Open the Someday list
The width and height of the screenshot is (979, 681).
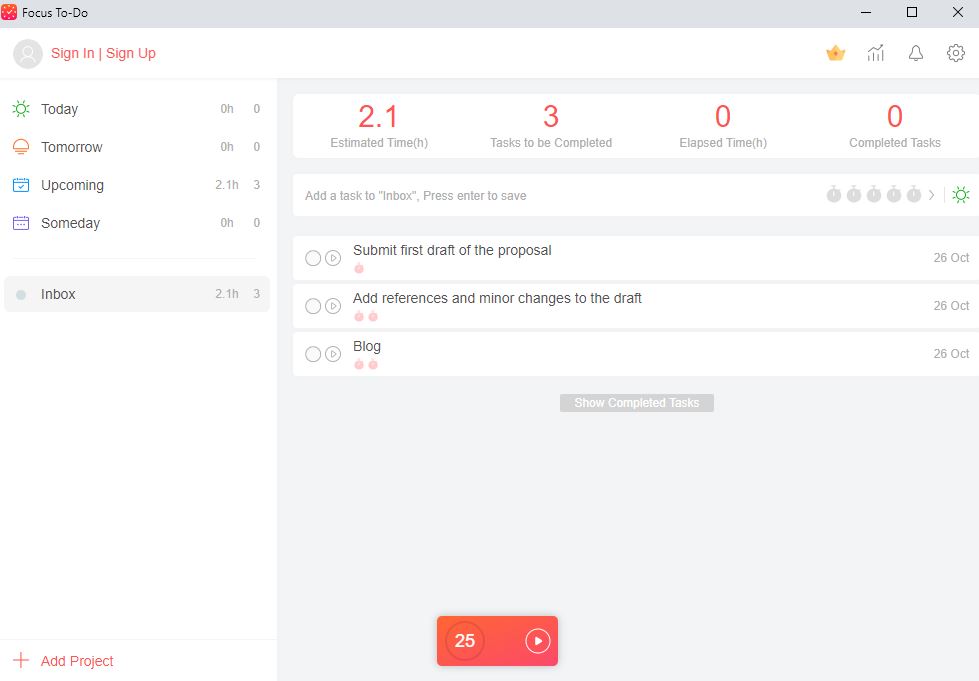(x=70, y=223)
